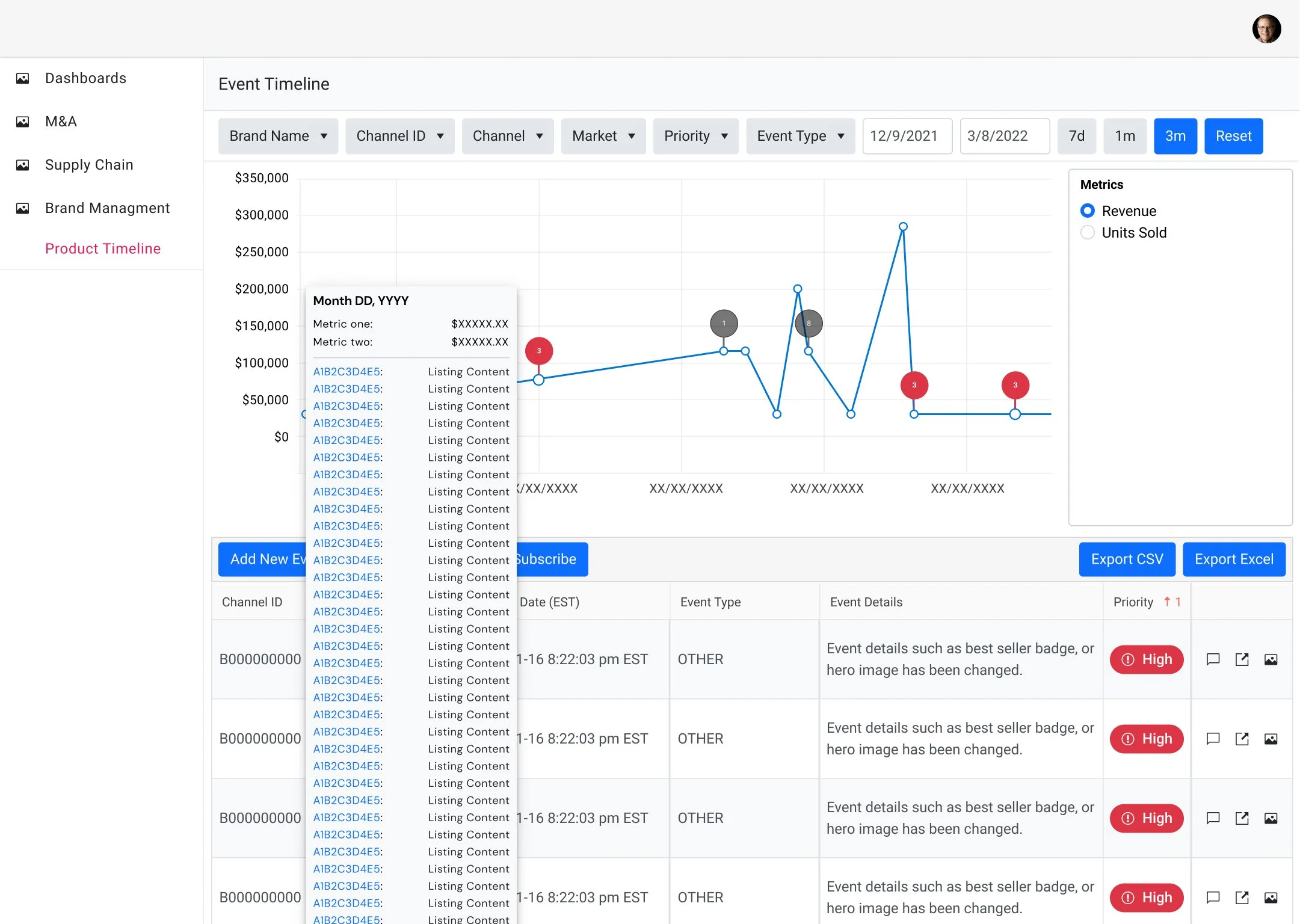Screen dimensions: 1300x924
Task: Sort by the Priority column header
Action: (1147, 602)
